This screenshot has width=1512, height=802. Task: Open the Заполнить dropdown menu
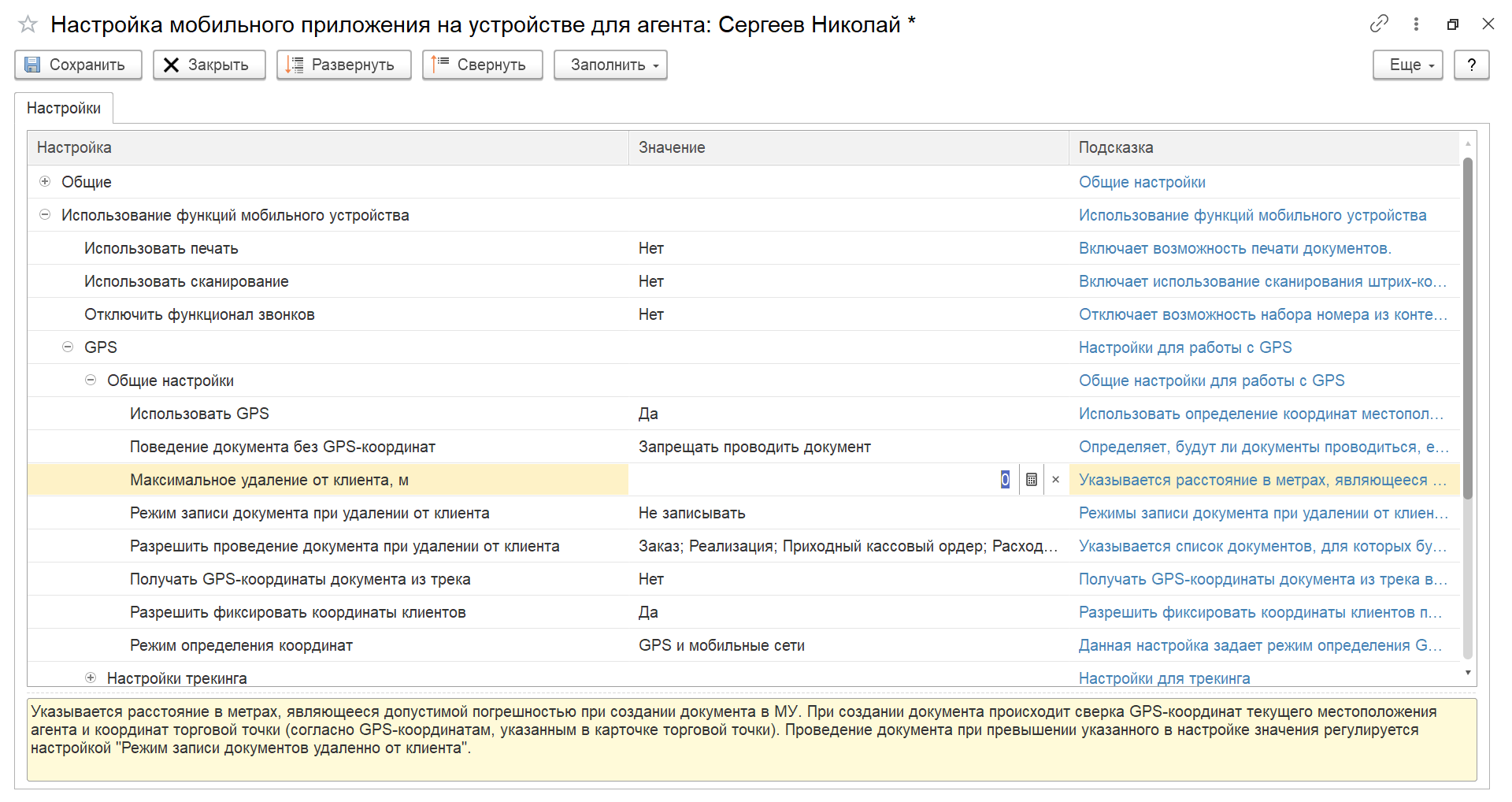click(610, 65)
